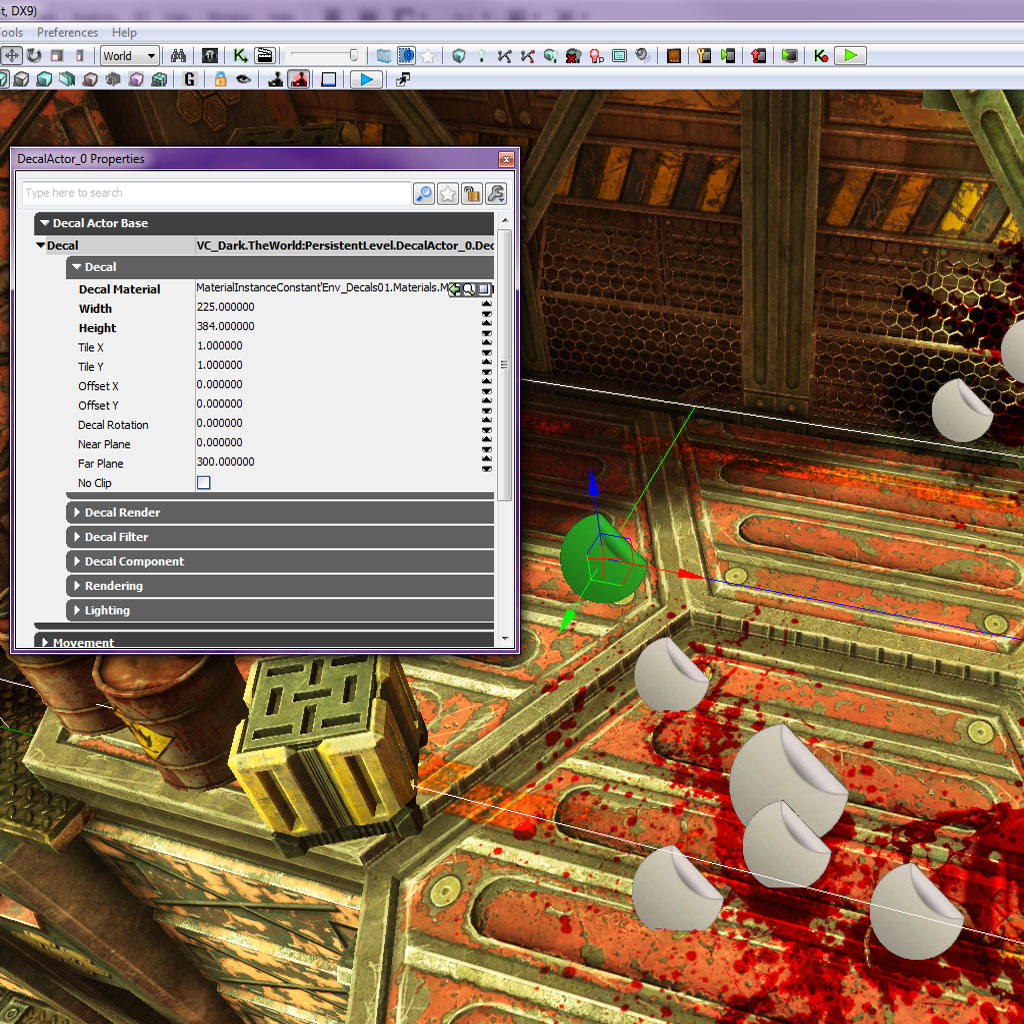This screenshot has height=1024, width=1024.
Task: Toggle favorites star in Properties window
Action: point(448,193)
